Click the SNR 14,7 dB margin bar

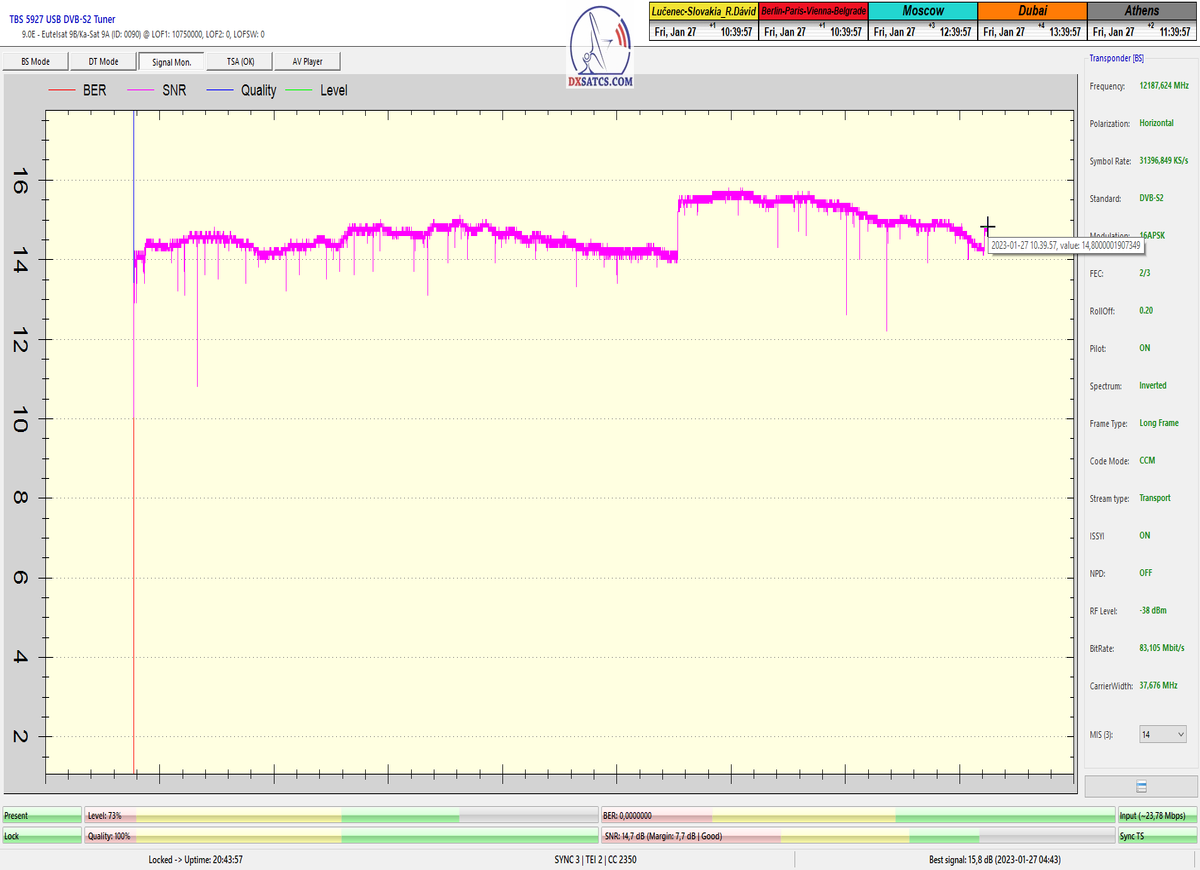[x=857, y=835]
